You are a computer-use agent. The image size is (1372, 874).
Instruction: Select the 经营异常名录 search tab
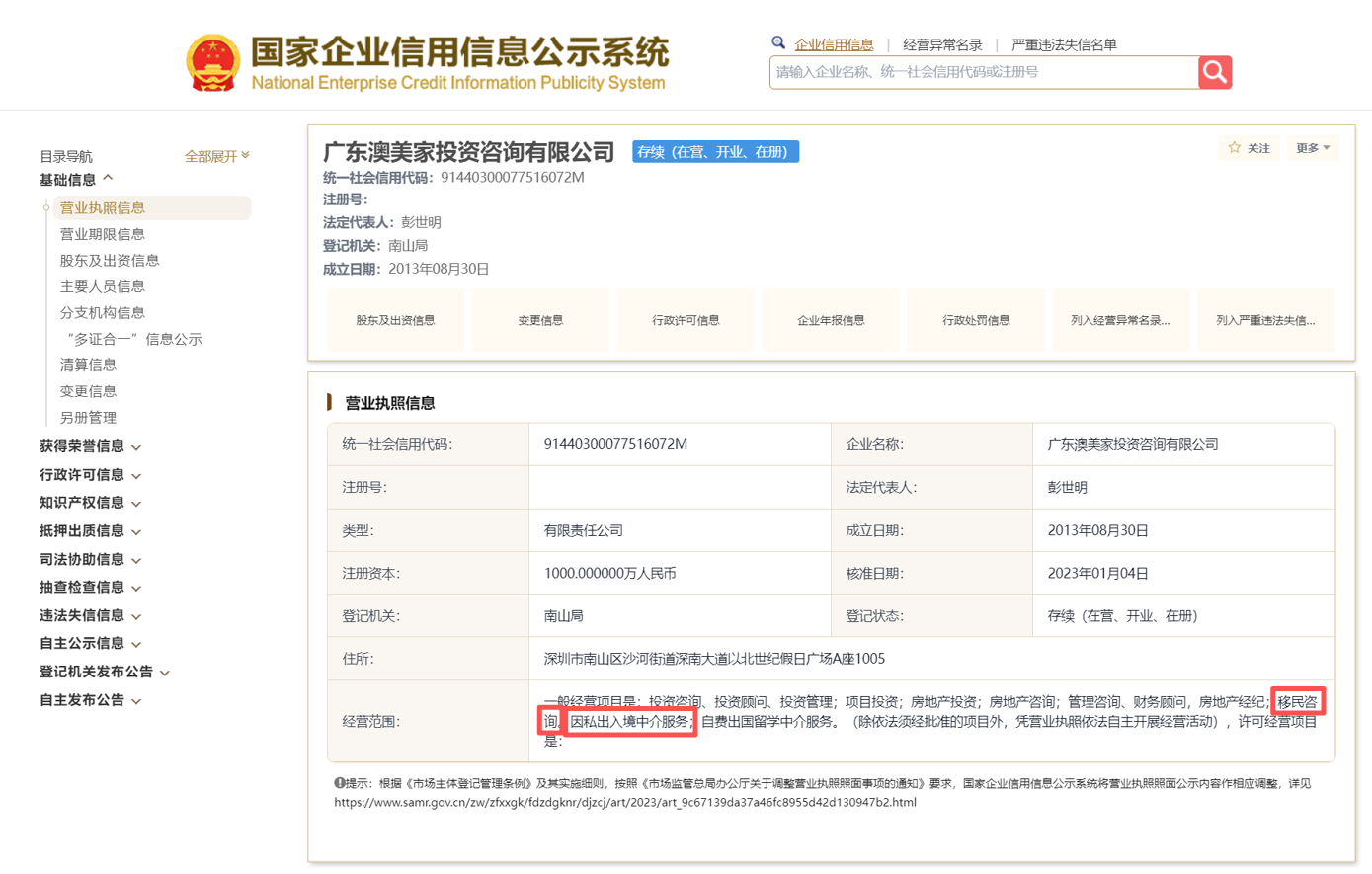click(x=942, y=44)
